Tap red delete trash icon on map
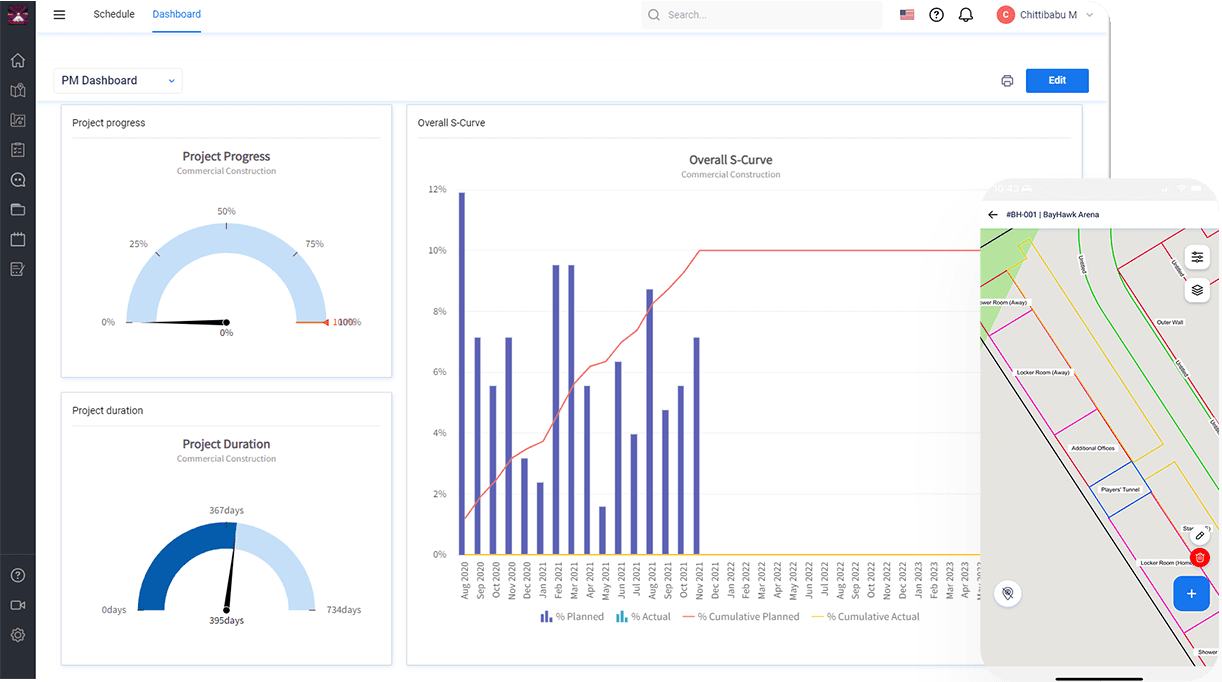The width and height of the screenshot is (1222, 682). (x=1200, y=558)
